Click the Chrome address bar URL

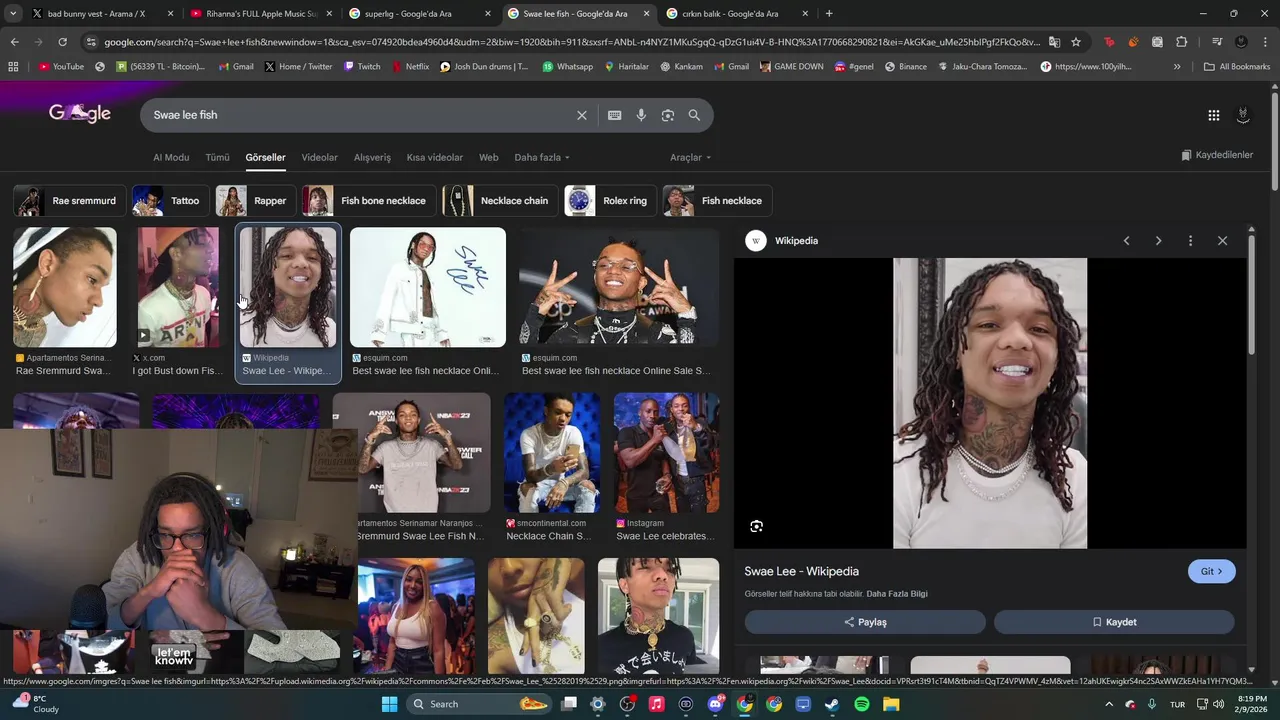coord(572,42)
